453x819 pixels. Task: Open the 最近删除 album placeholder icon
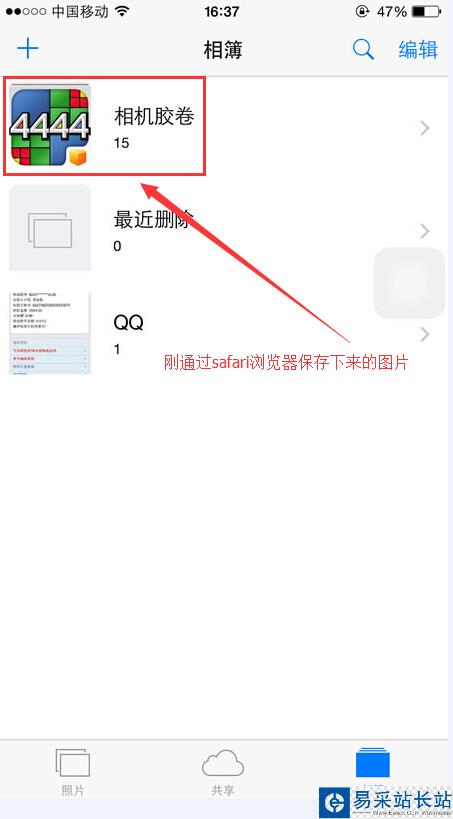coord(50,228)
